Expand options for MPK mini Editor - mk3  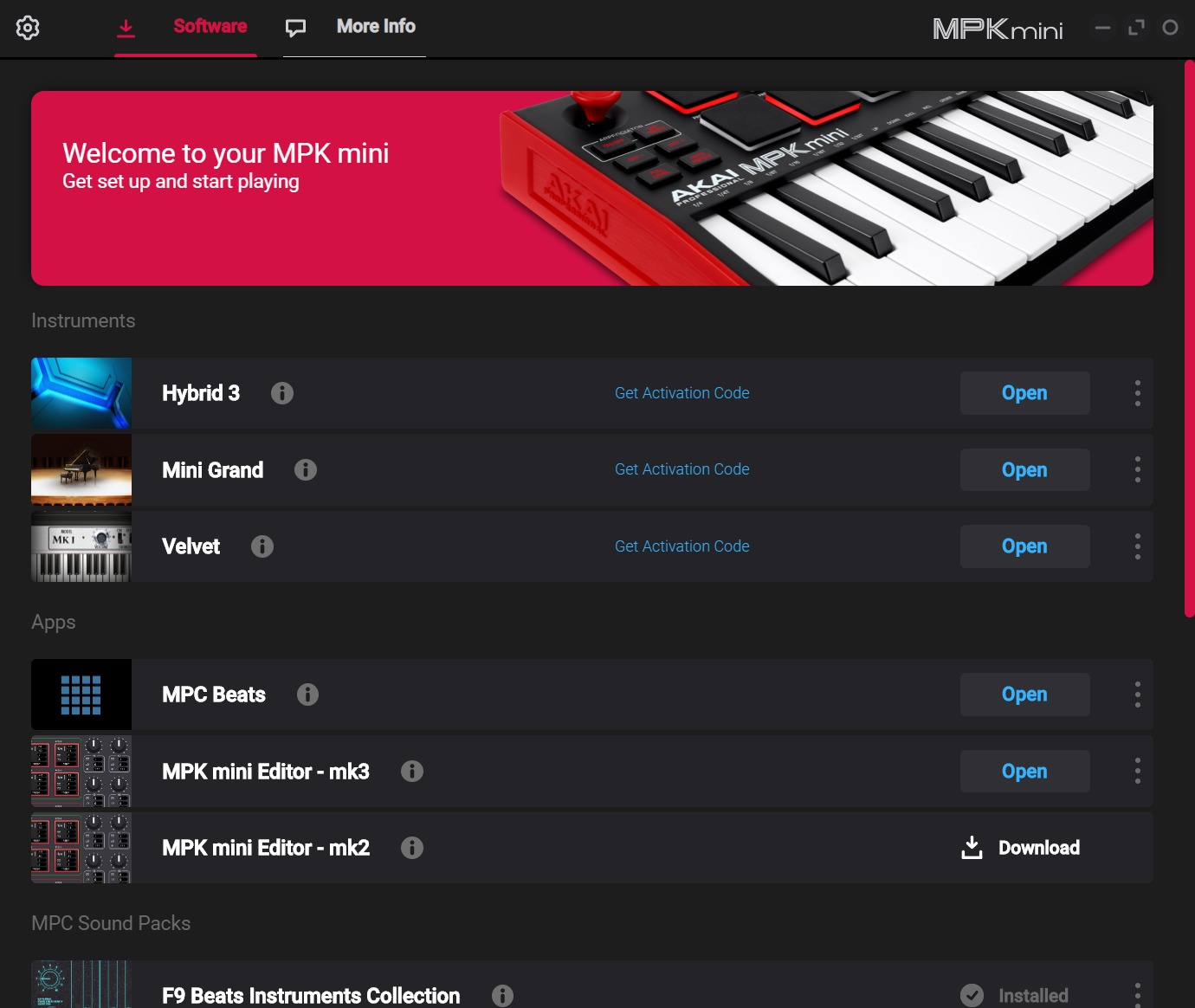[1138, 771]
